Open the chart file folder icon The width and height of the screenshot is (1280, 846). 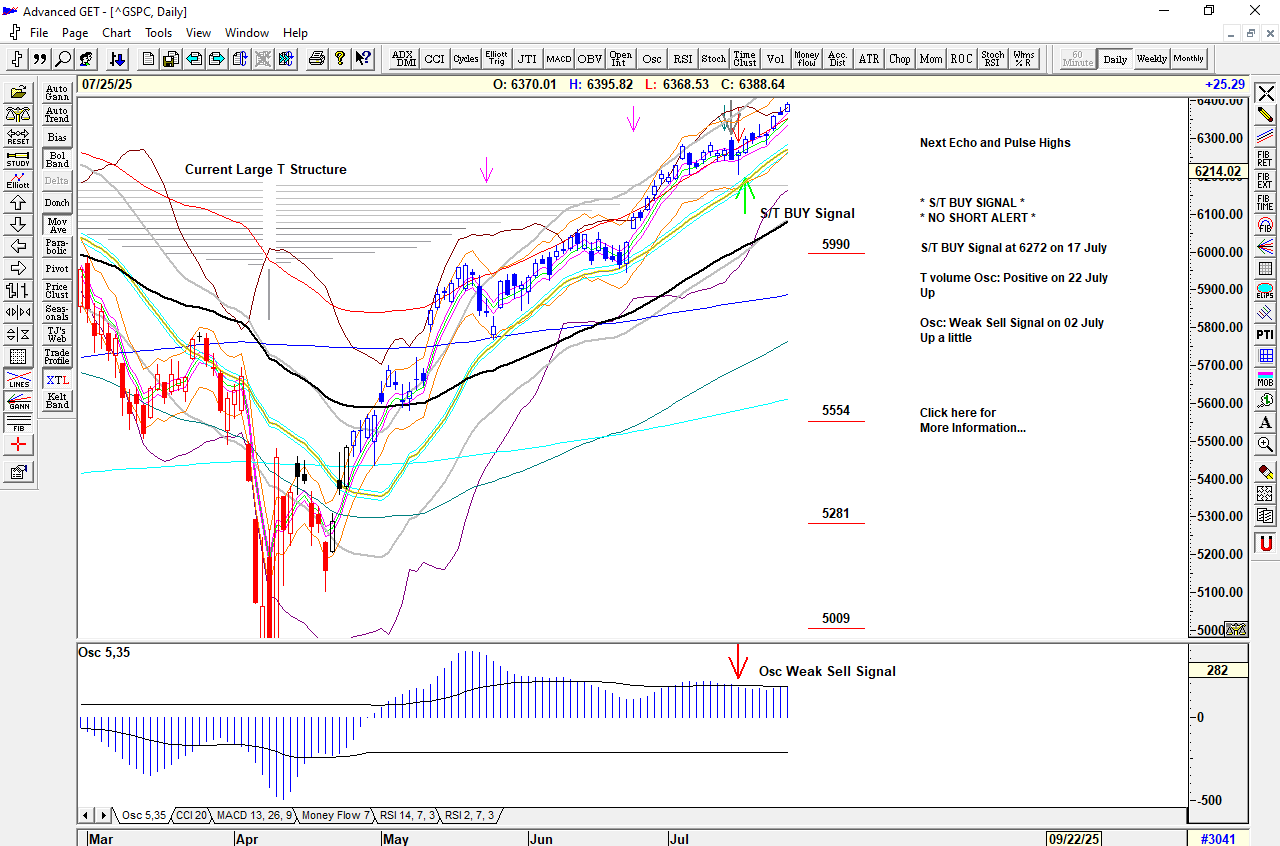[x=18, y=93]
